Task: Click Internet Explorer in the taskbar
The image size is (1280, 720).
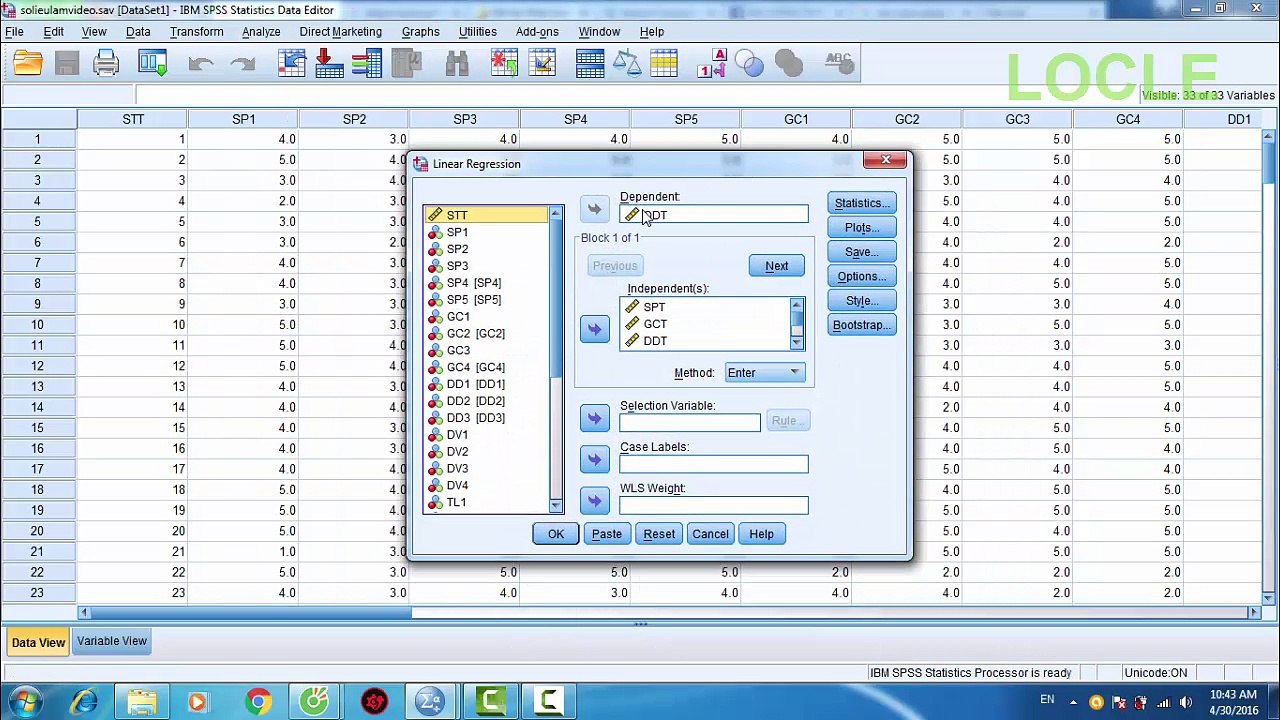Action: pos(84,702)
